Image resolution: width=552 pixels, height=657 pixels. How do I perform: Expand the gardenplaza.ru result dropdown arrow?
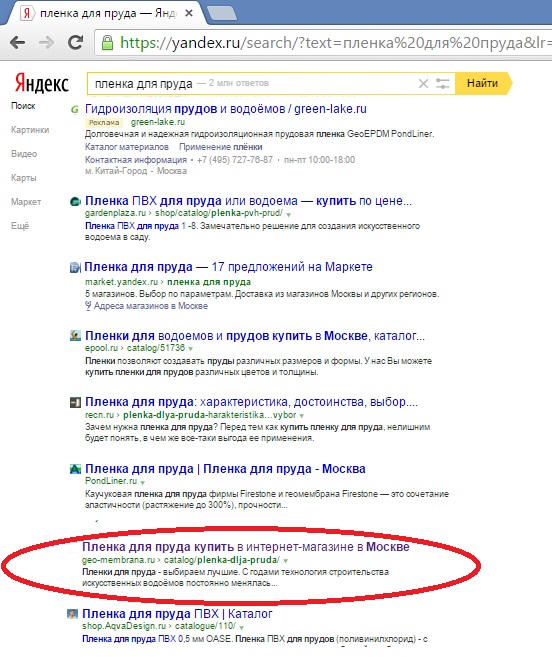(x=288, y=214)
